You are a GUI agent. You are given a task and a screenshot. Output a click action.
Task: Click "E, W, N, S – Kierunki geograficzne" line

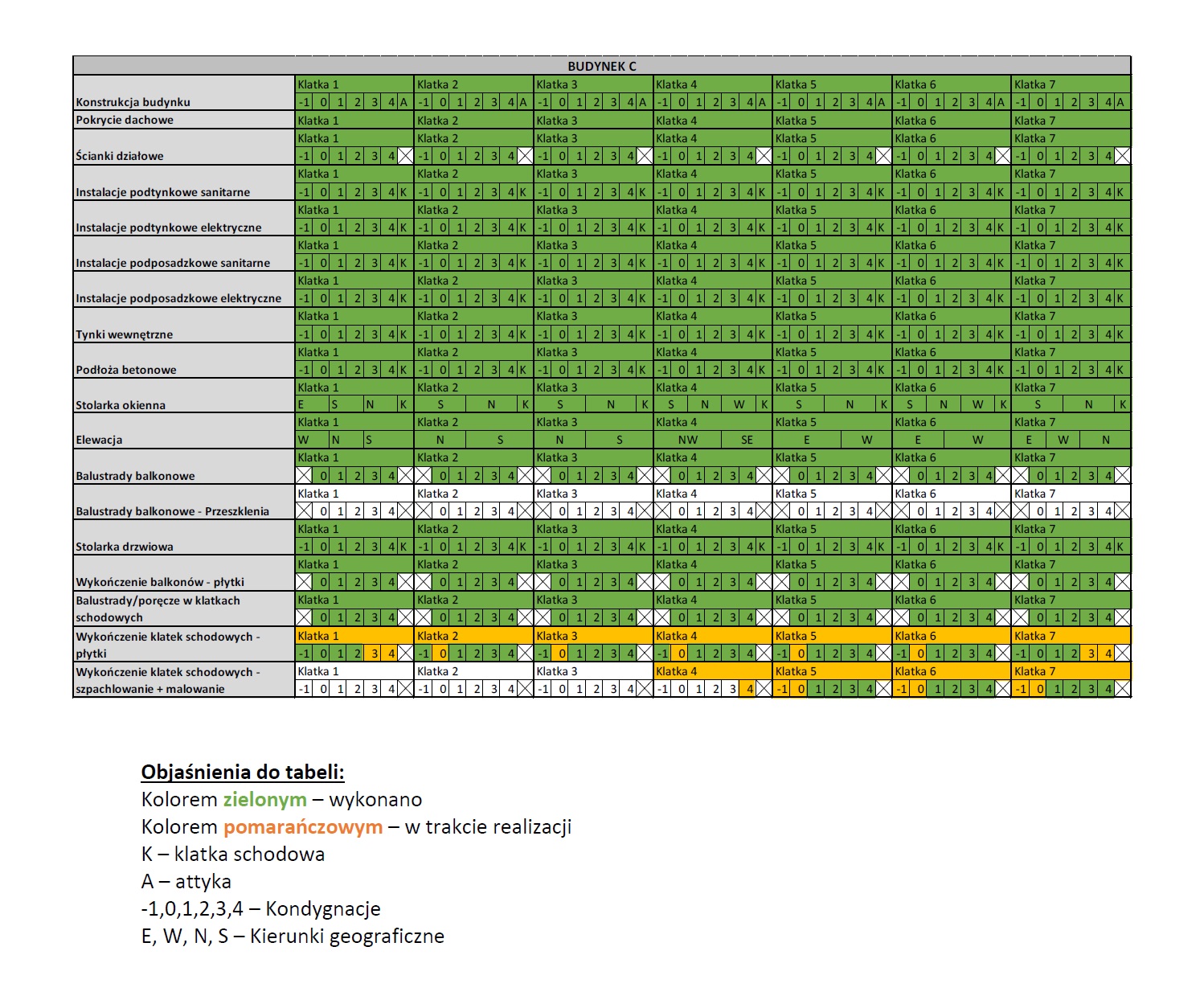[x=293, y=937]
